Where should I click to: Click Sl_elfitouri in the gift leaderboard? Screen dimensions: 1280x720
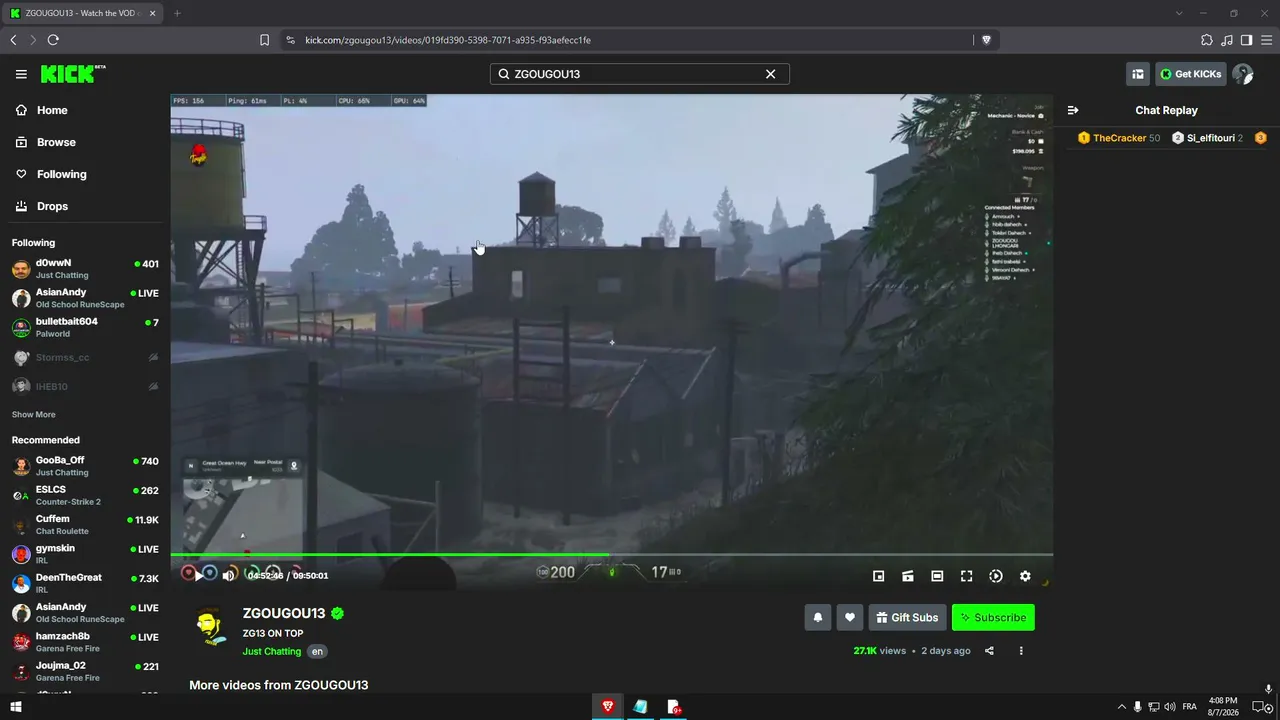[x=1208, y=138]
